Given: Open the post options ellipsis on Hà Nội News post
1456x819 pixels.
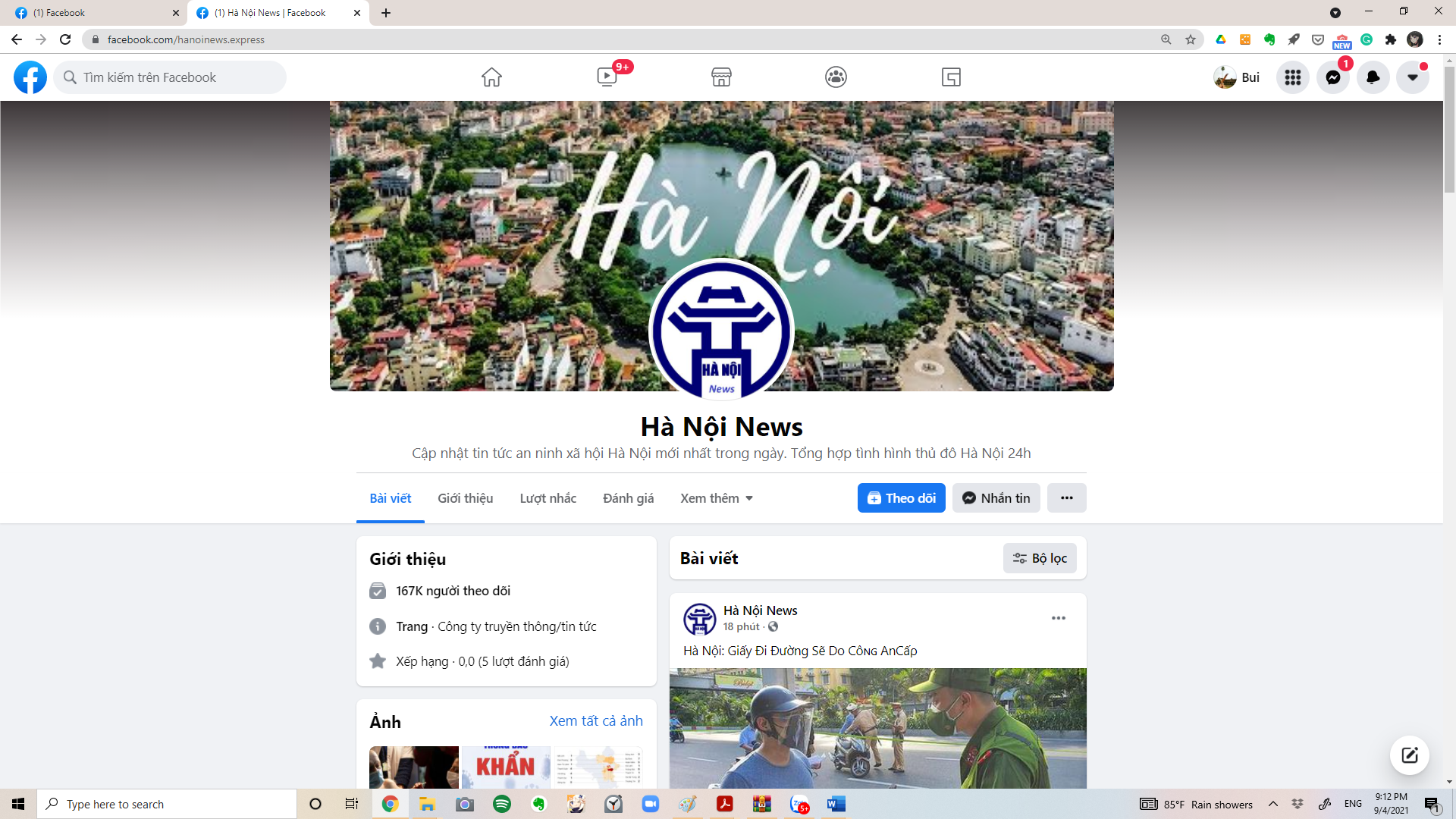Looking at the screenshot, I should pos(1059,618).
